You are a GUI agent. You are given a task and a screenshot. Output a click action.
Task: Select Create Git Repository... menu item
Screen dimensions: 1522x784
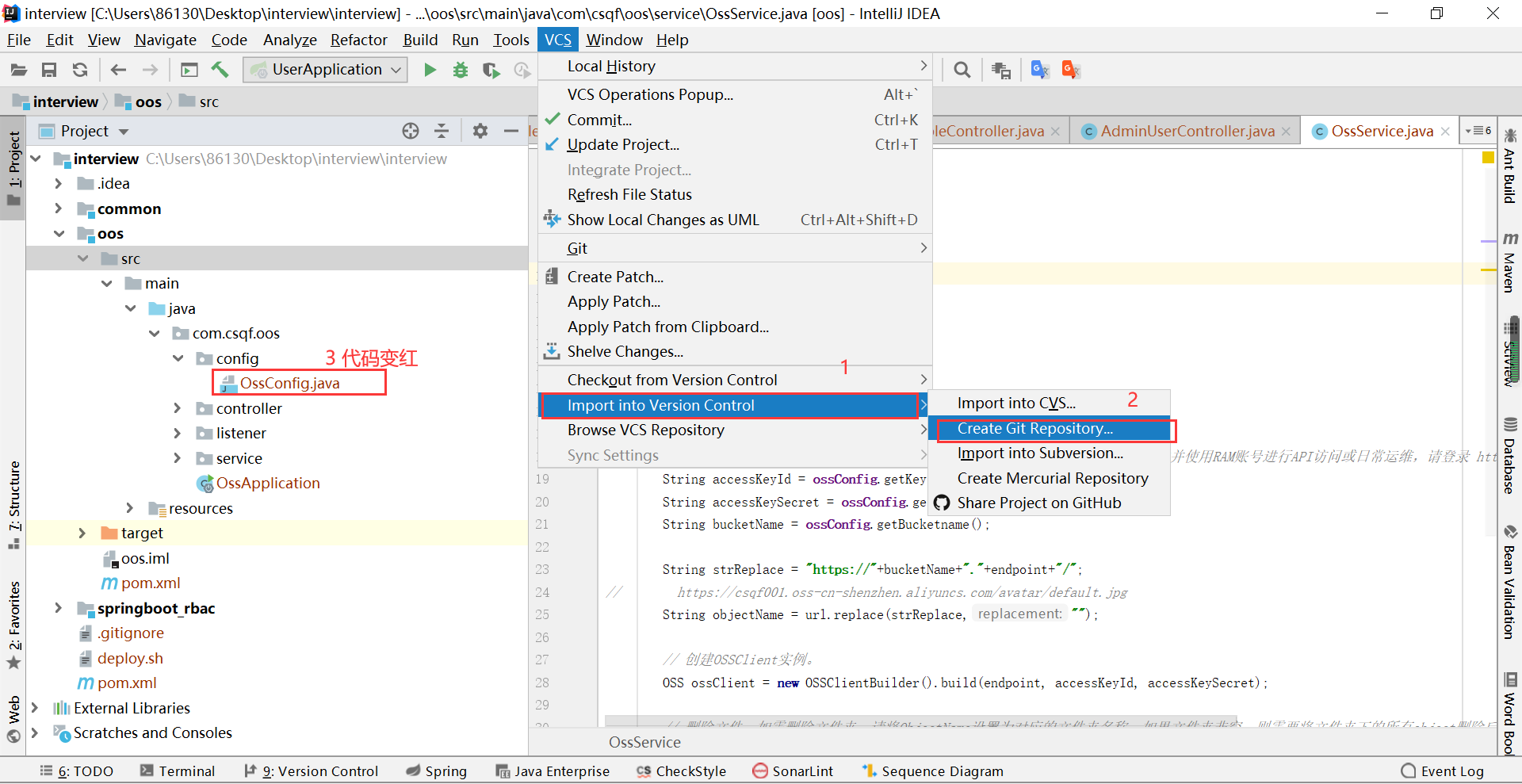click(x=1050, y=429)
